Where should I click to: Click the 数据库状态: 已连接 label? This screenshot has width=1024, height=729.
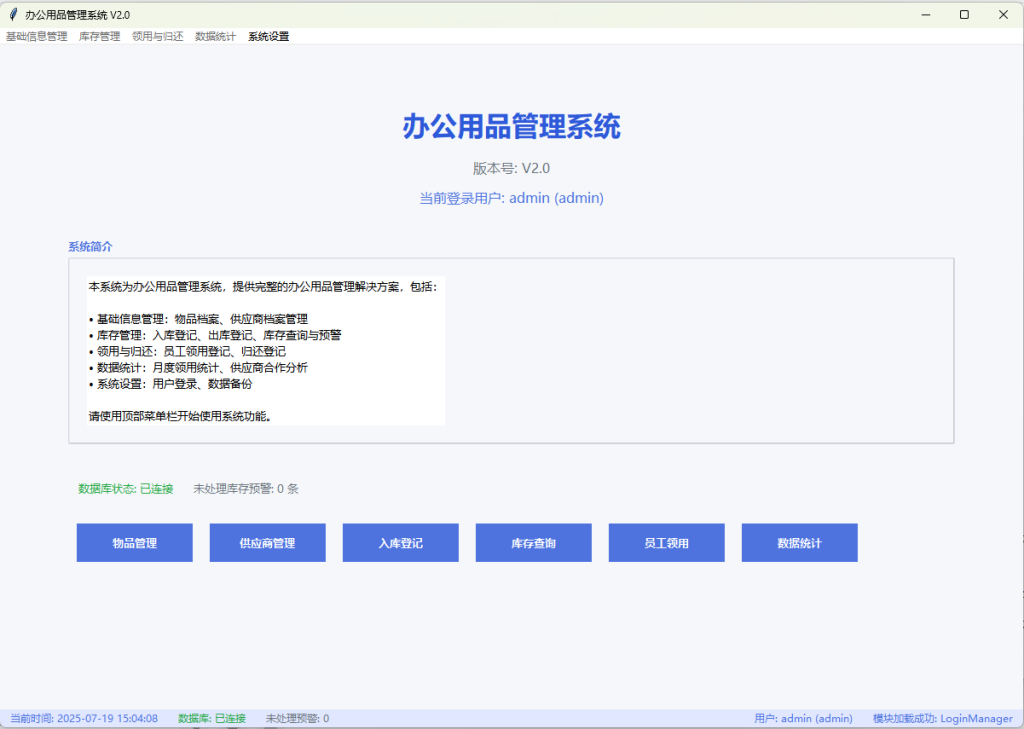(126, 489)
